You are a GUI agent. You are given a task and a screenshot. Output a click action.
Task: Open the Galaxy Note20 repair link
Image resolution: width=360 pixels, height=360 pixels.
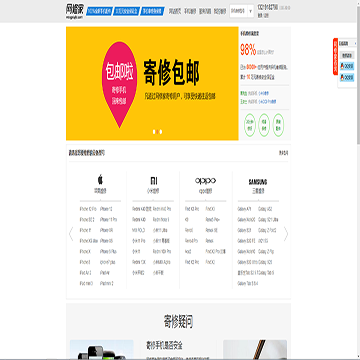click(x=246, y=220)
